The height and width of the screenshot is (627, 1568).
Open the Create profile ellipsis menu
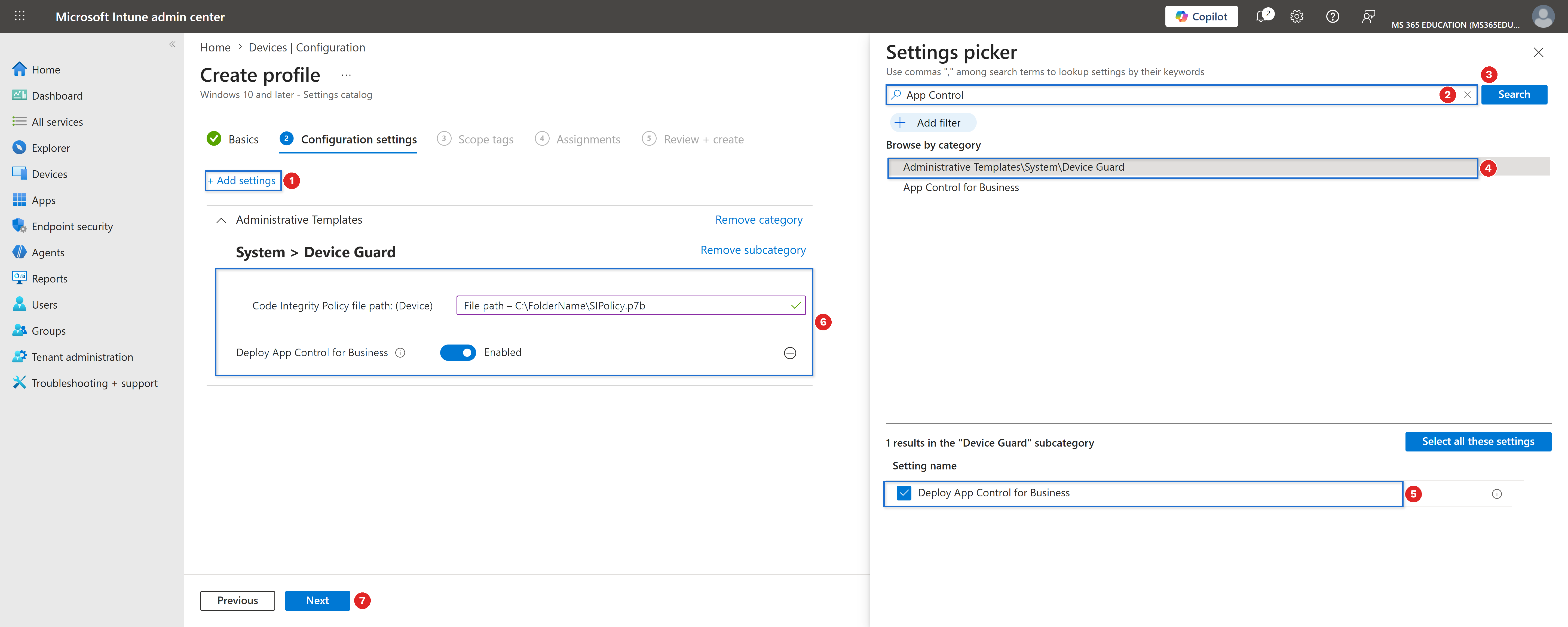(x=346, y=75)
